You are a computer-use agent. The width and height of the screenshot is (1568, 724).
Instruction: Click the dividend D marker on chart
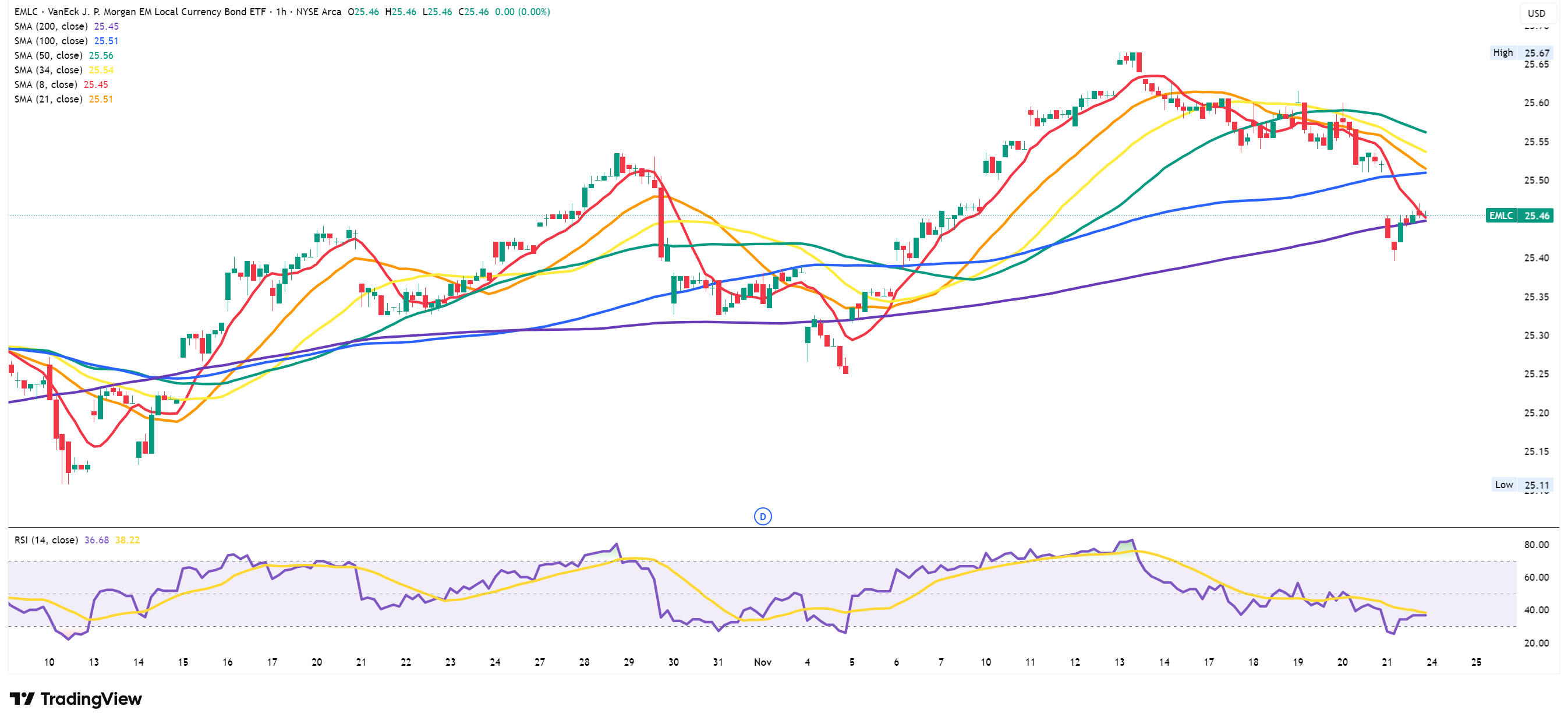click(x=762, y=517)
